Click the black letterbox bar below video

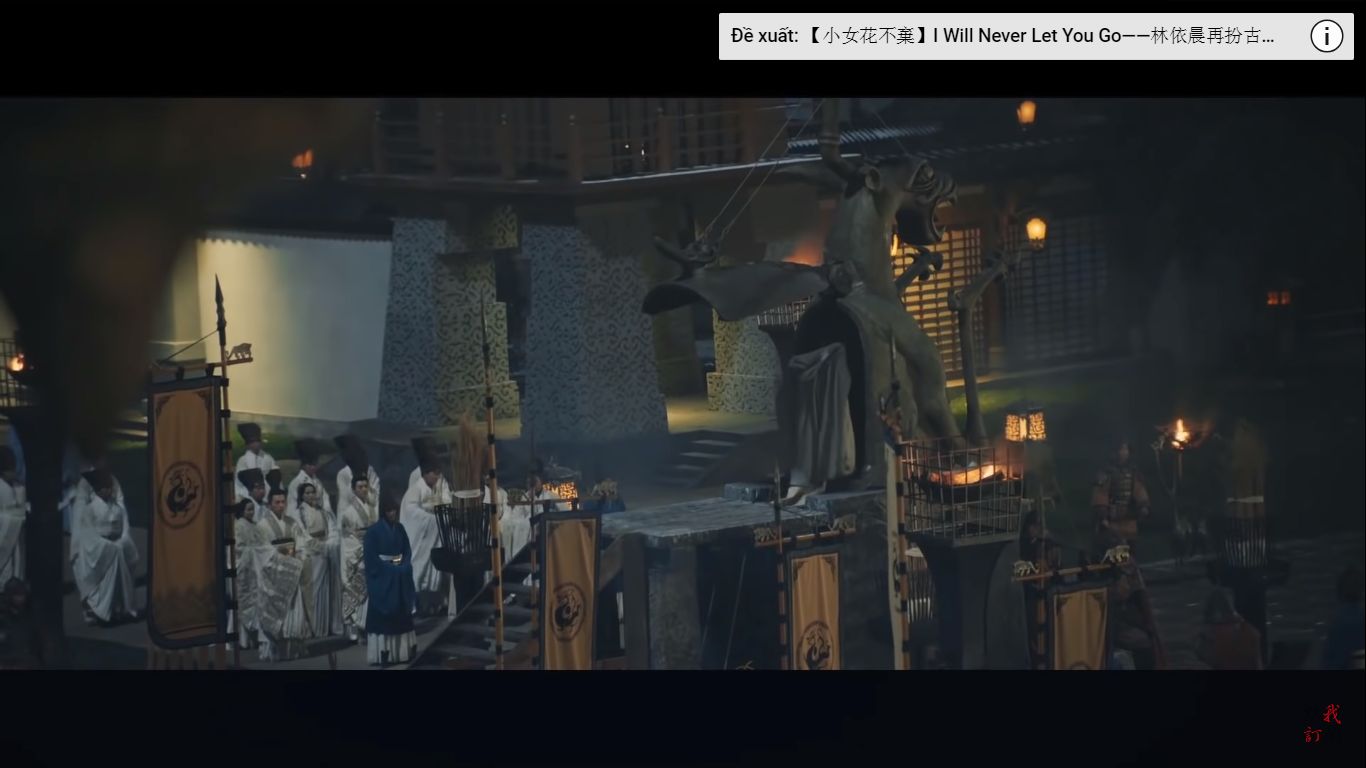683,720
